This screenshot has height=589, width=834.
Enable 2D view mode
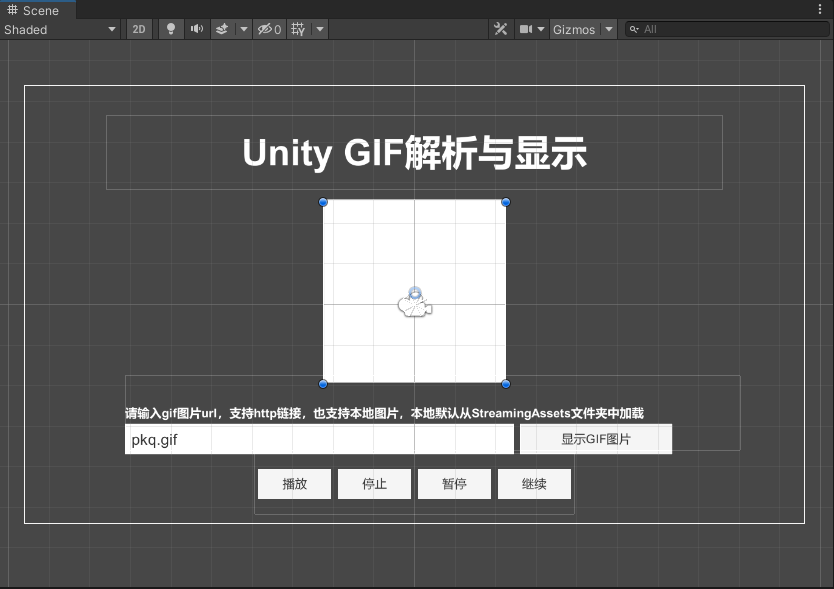(138, 29)
